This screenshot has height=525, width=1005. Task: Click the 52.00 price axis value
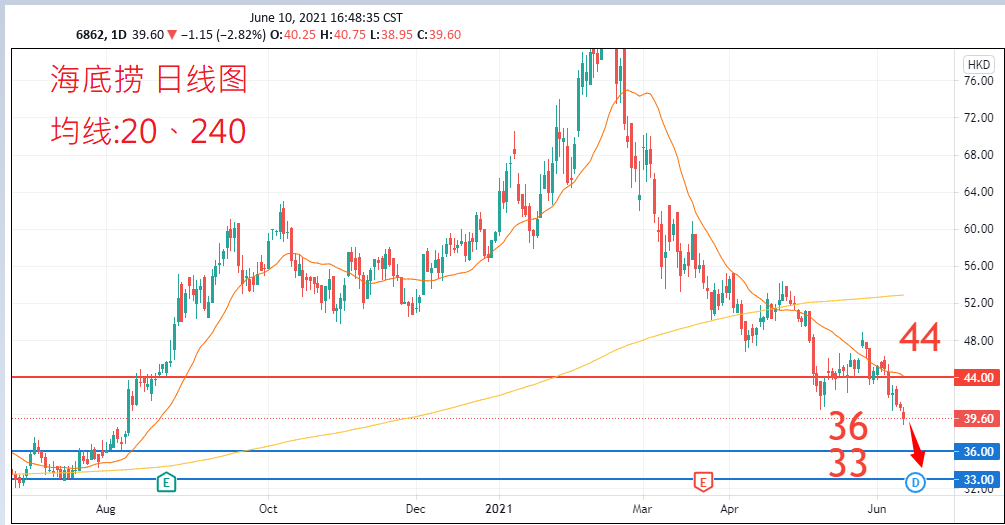pos(979,303)
